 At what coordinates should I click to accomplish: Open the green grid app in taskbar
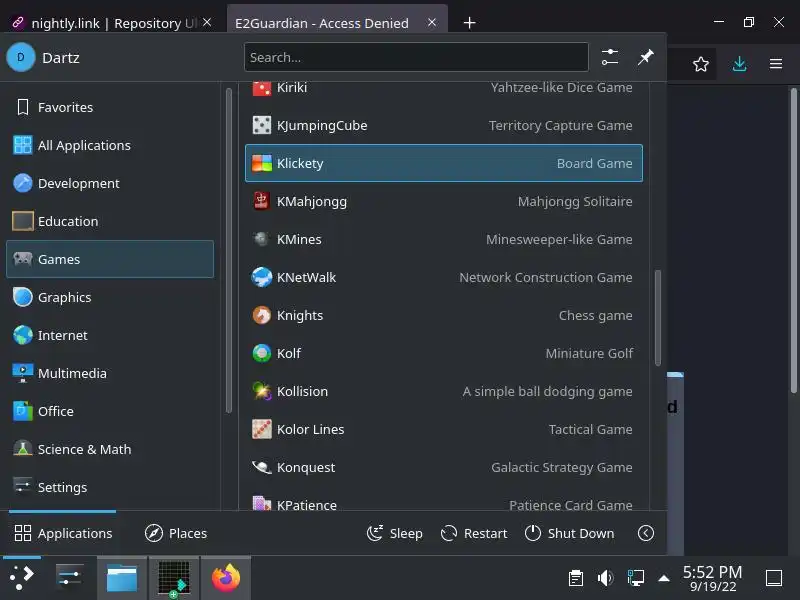[174, 578]
